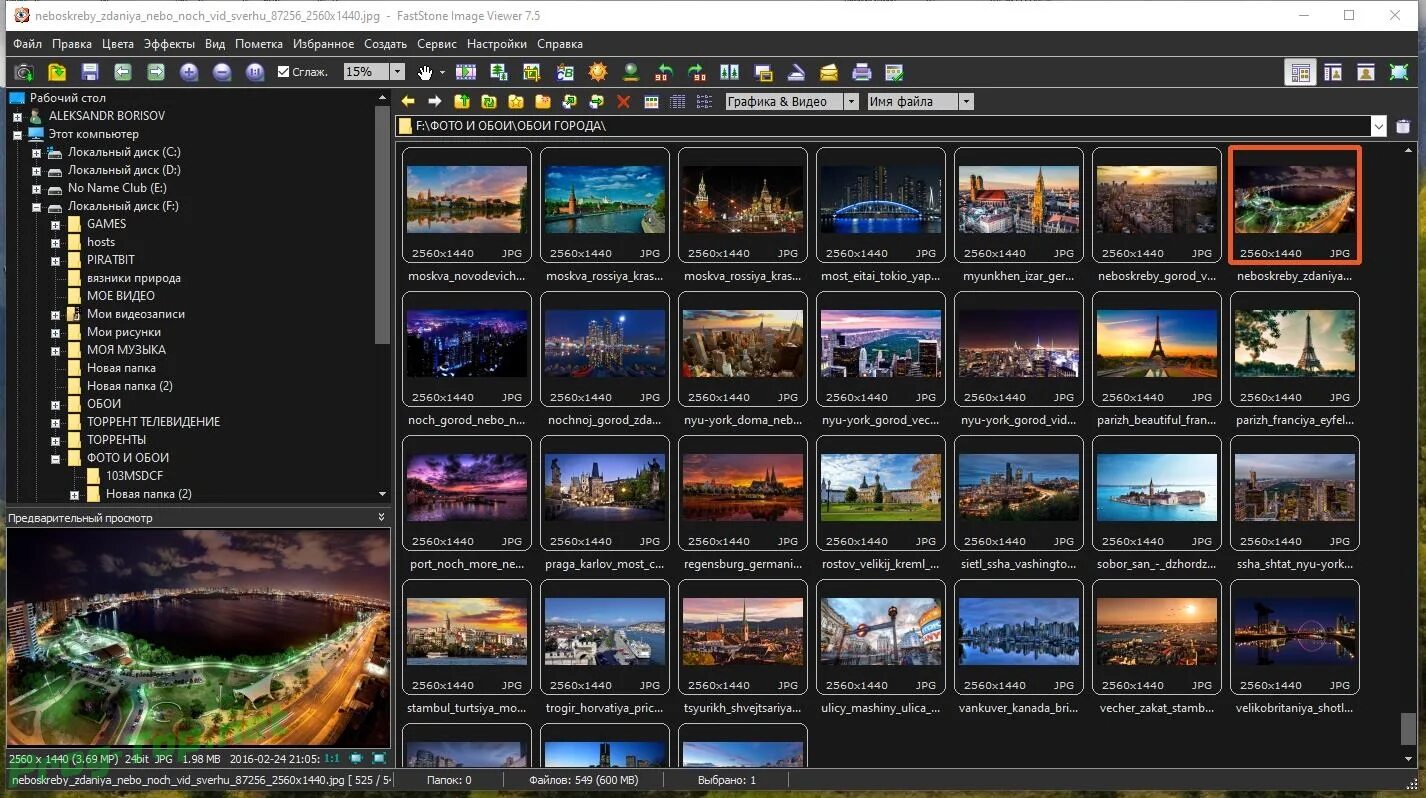The width and height of the screenshot is (1426, 798).
Task: Select ALEKSANDR BORISOV user folder
Action: (x=107, y=116)
